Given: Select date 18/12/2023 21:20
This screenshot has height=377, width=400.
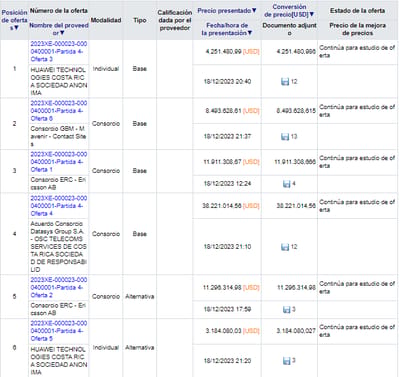Looking at the screenshot, I should point(227,361).
